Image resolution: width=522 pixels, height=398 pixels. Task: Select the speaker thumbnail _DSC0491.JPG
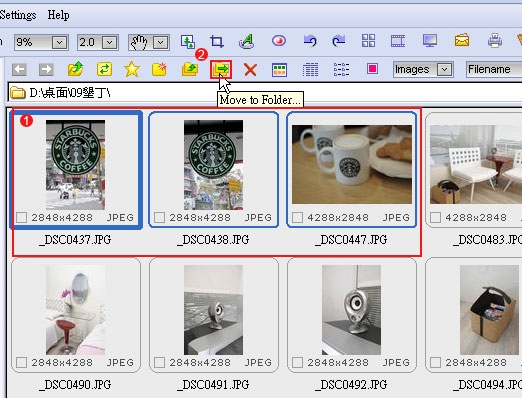[x=213, y=310]
